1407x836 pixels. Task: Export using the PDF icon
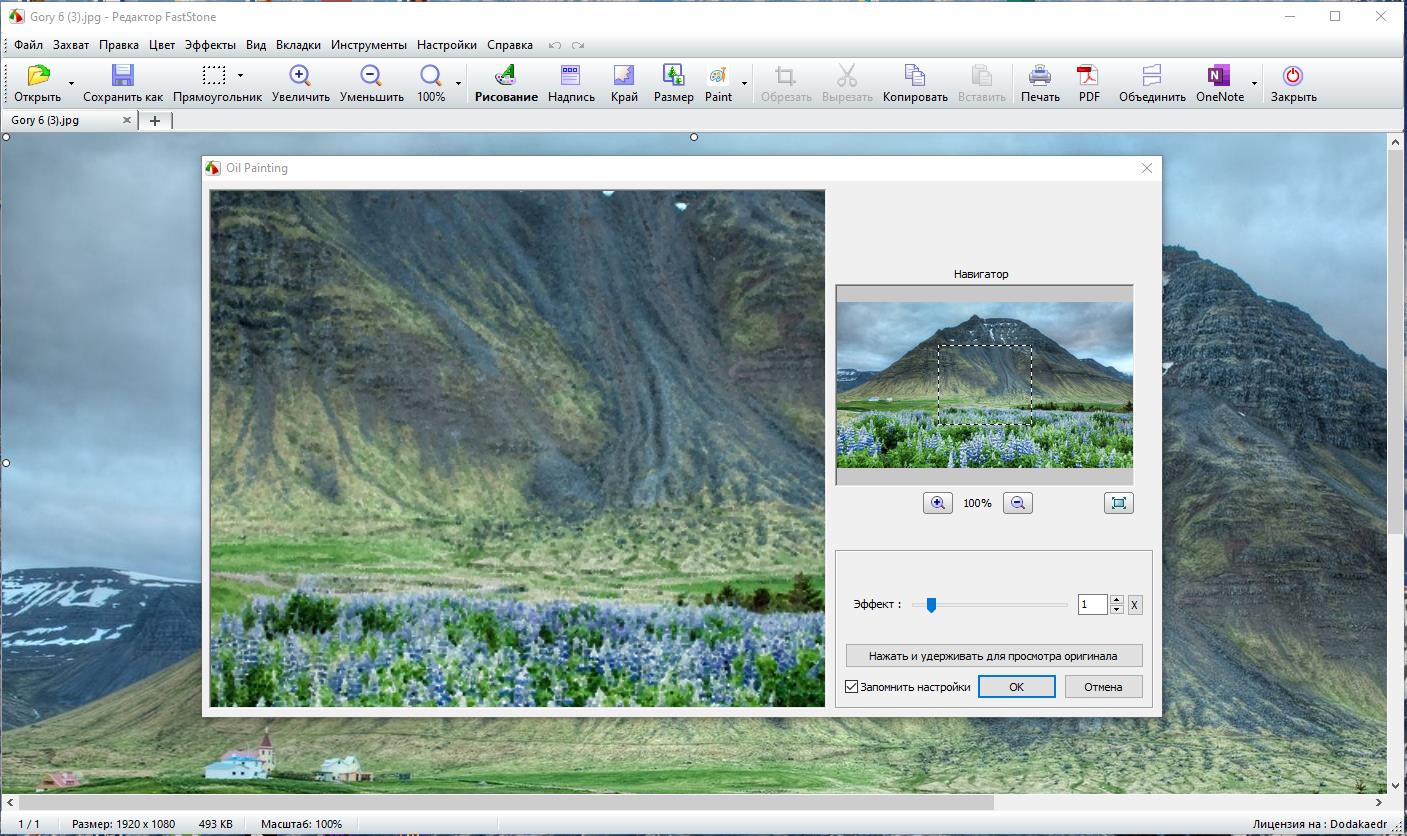pos(1088,76)
